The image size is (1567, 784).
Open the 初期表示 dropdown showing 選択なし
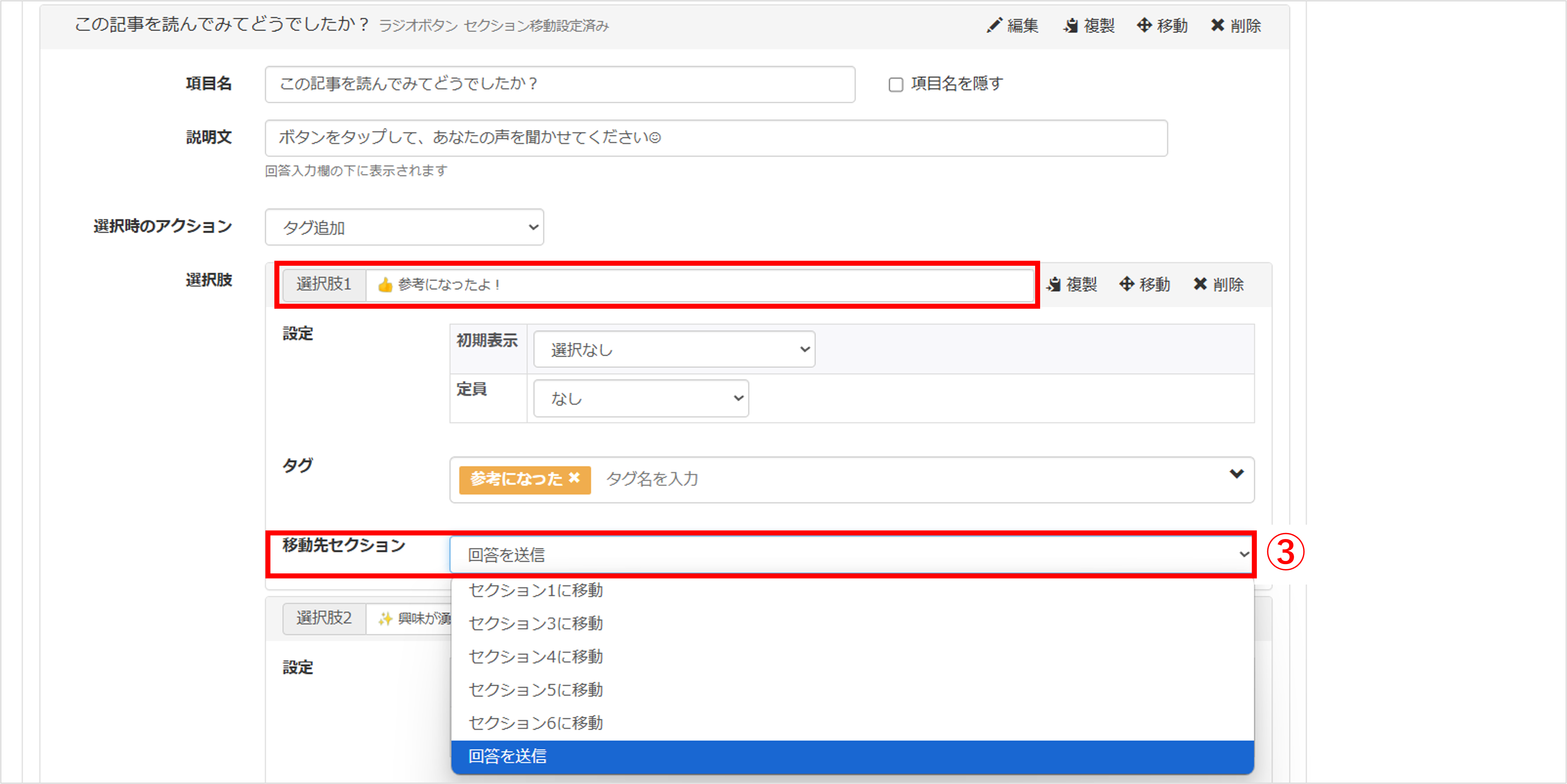point(674,350)
